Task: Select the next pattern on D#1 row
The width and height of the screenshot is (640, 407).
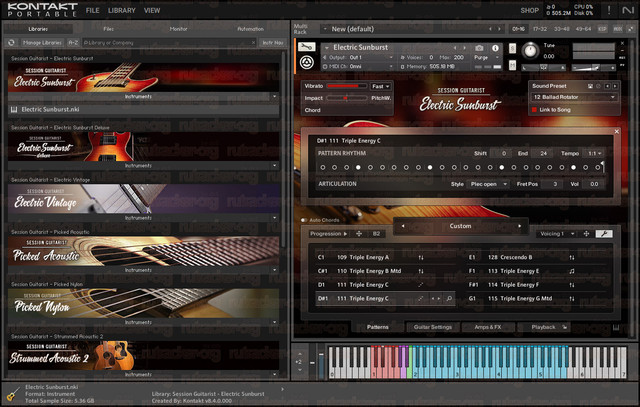Action: coord(439,298)
